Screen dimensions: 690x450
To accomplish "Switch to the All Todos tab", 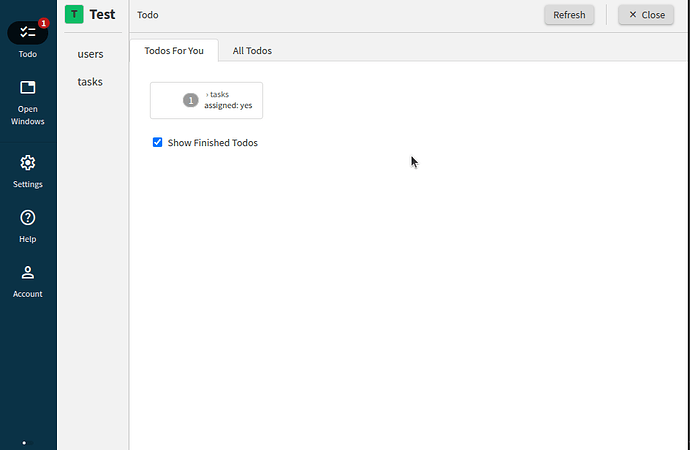I will pyautogui.click(x=252, y=50).
